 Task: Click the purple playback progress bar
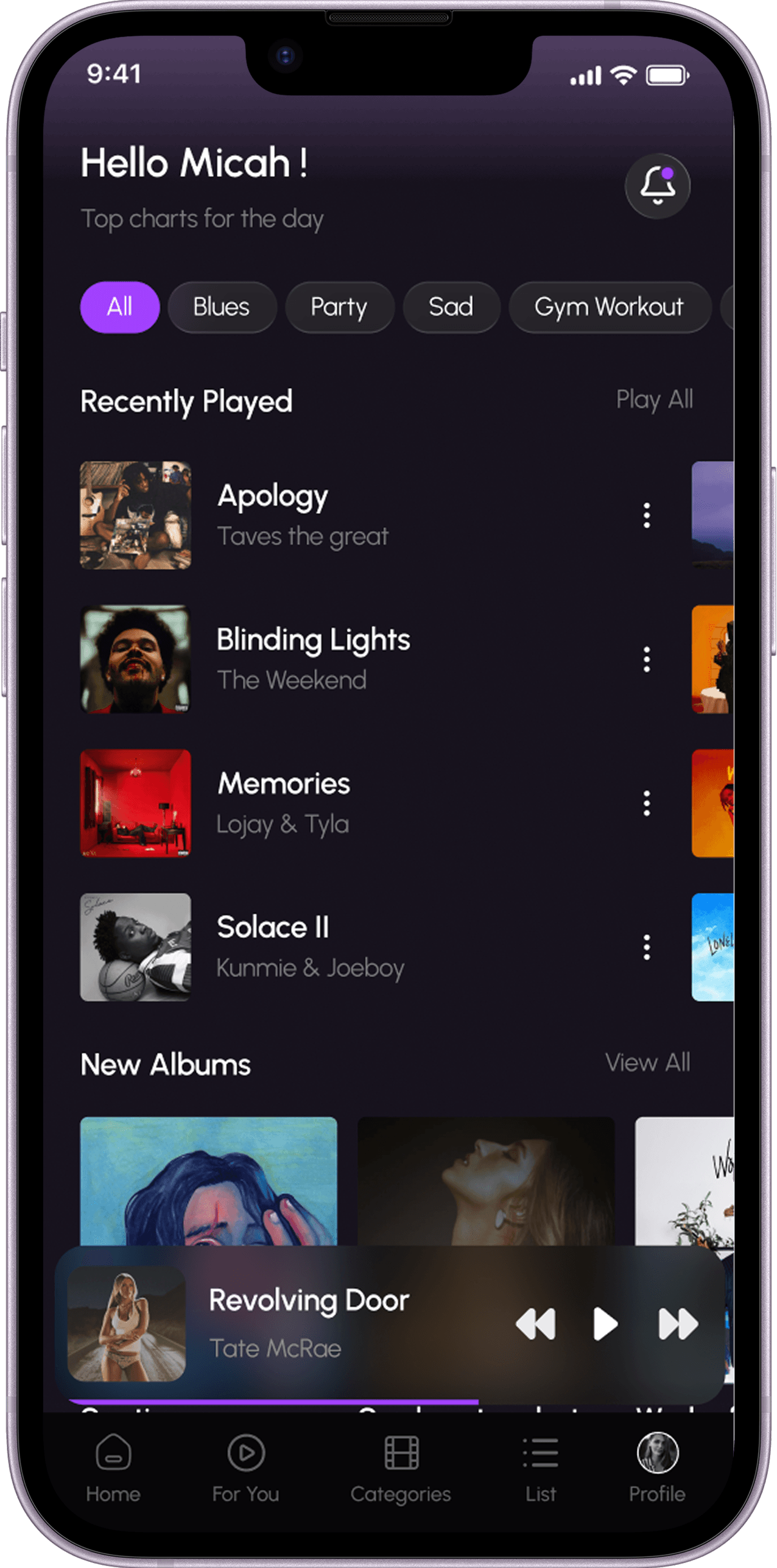pos(274,1402)
